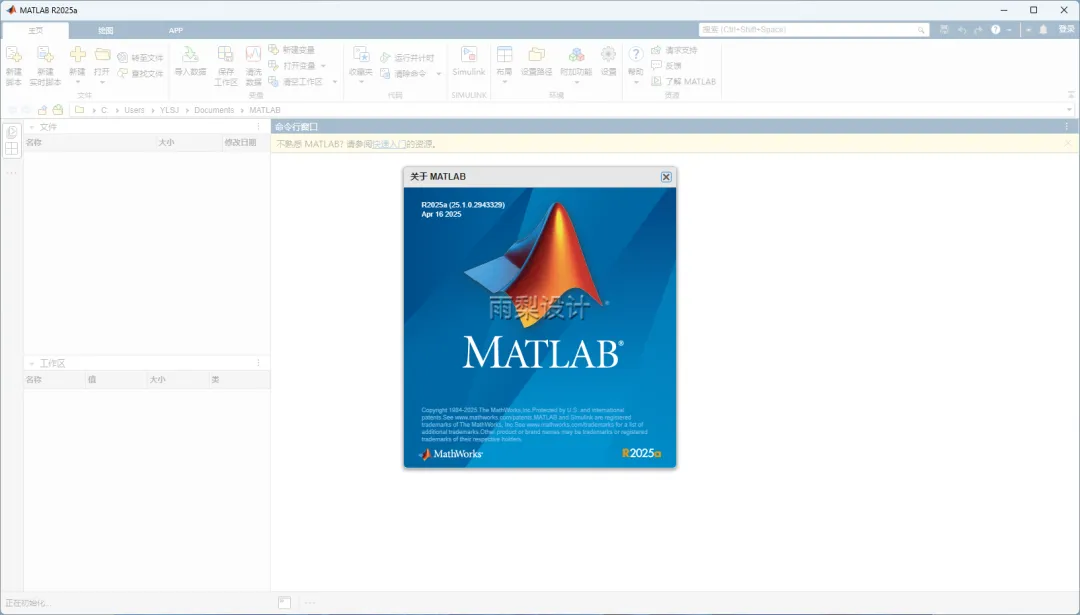1080x615 pixels.
Task: Go up one folder level icon
Action: tap(43, 110)
